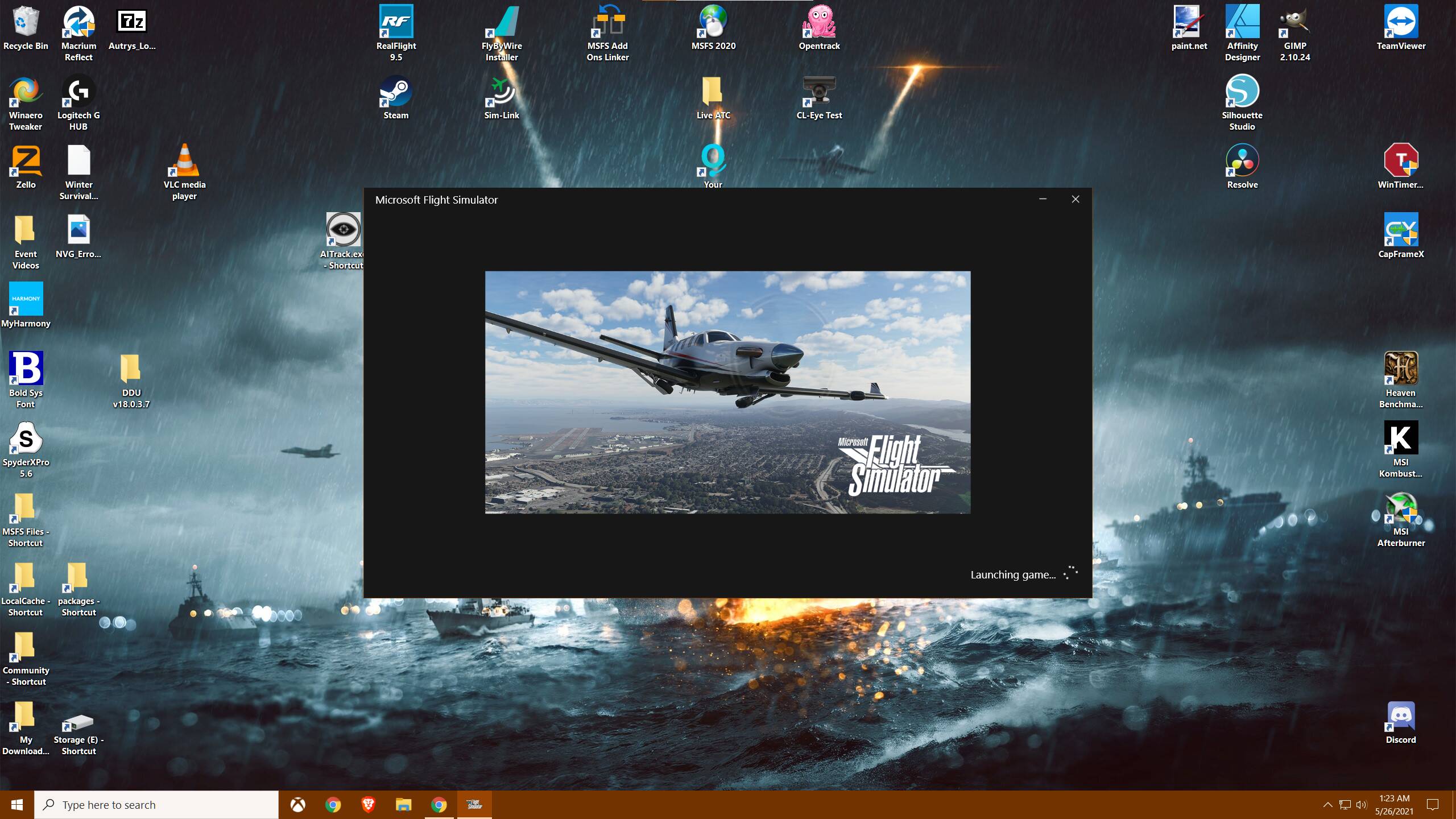Select NVG_Erro image file
Screen dimensions: 1456x819
click(78, 237)
